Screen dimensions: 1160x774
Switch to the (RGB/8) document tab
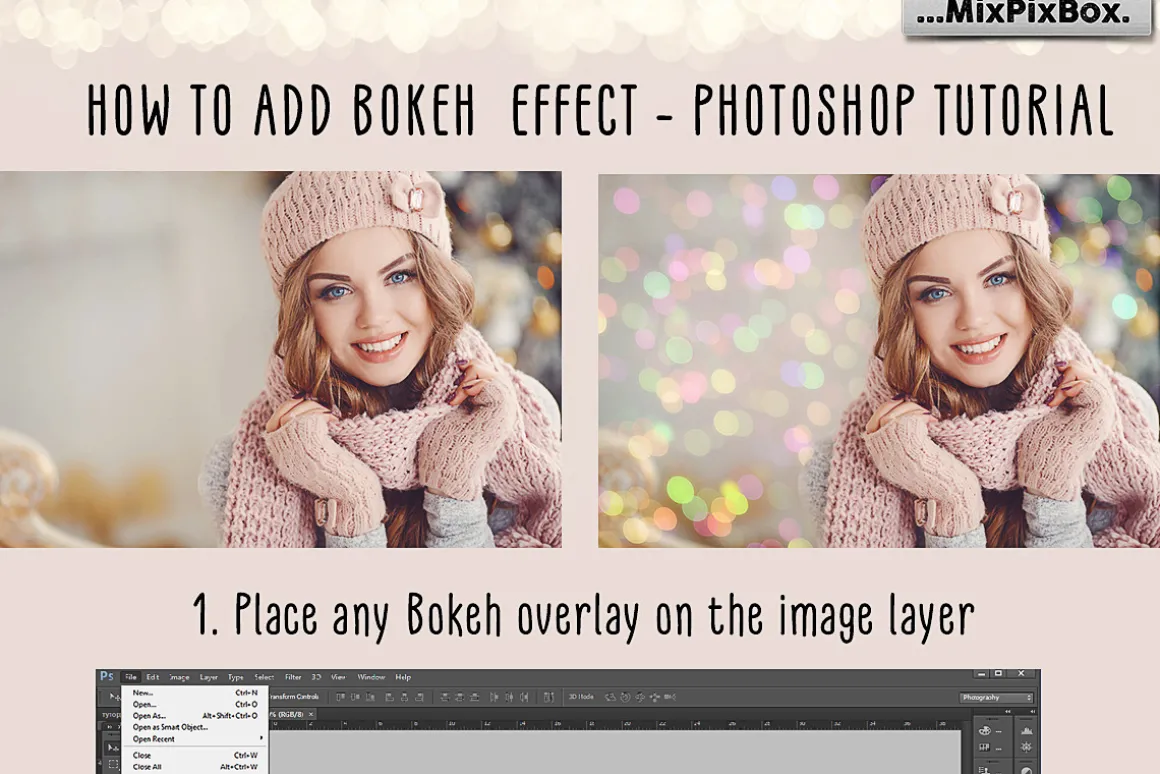tap(289, 714)
